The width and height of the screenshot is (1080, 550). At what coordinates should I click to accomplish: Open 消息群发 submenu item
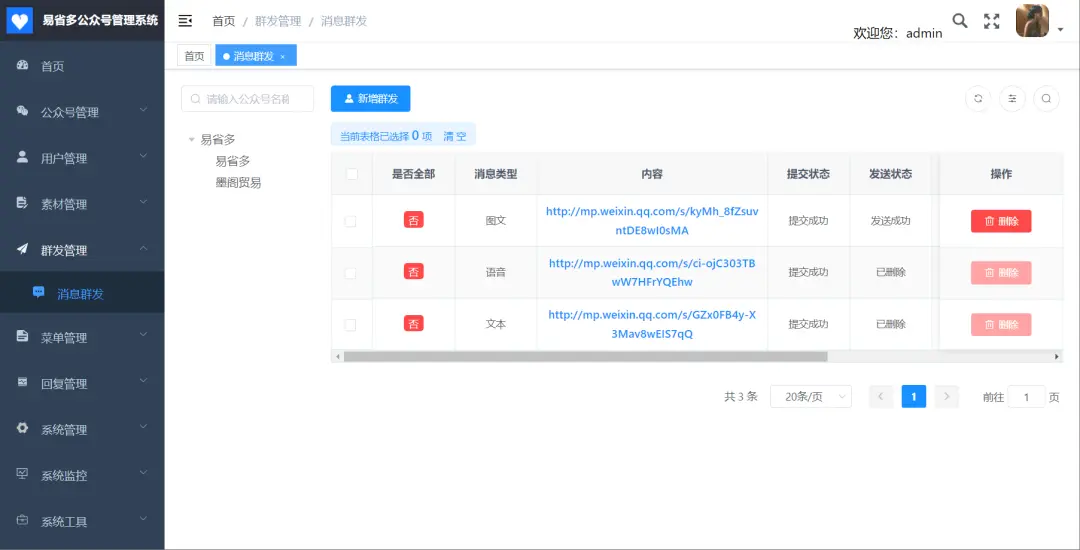pos(82,294)
